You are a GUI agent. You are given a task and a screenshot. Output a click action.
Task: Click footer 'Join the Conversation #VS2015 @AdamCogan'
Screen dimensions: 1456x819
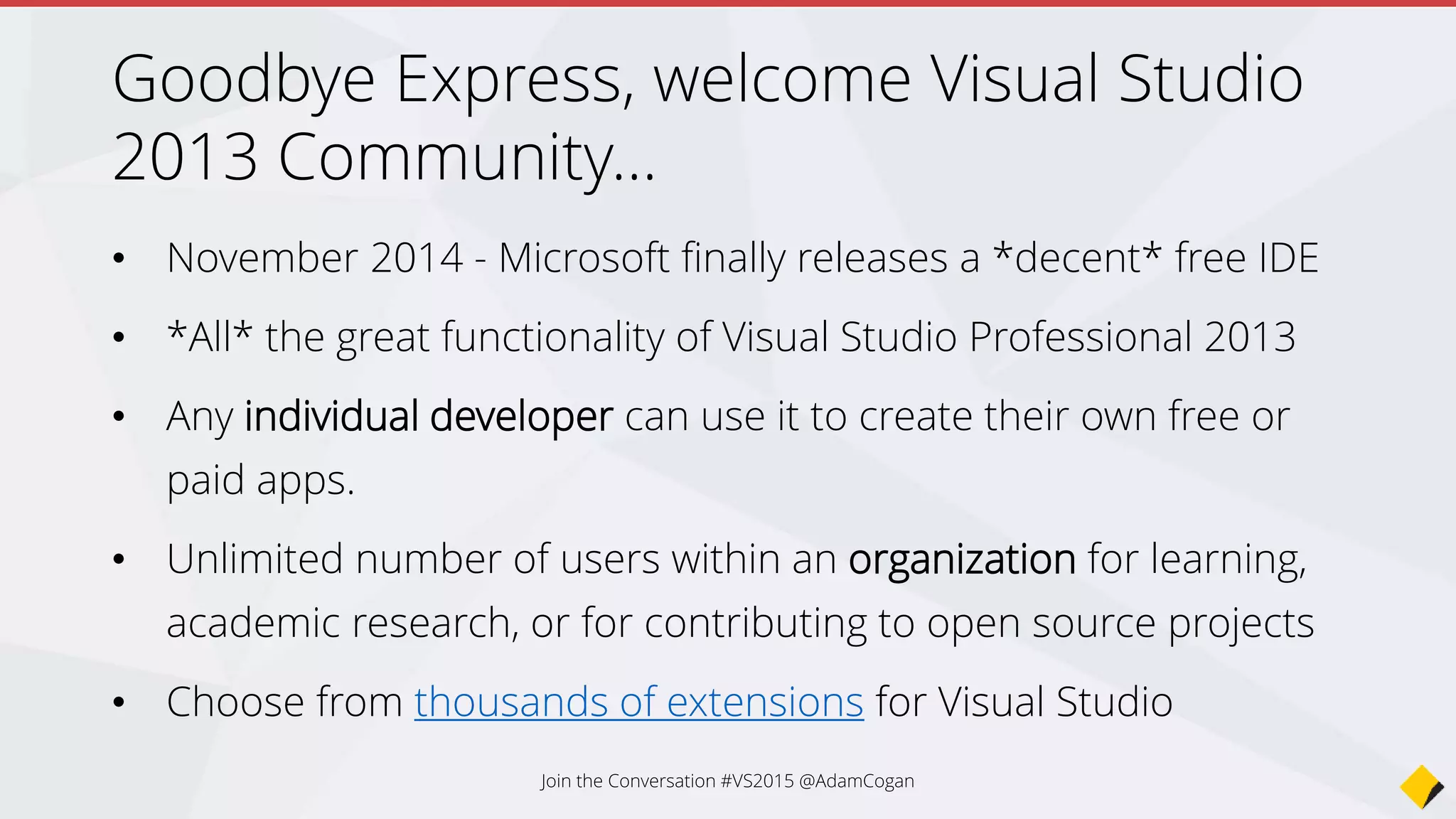tap(727, 781)
